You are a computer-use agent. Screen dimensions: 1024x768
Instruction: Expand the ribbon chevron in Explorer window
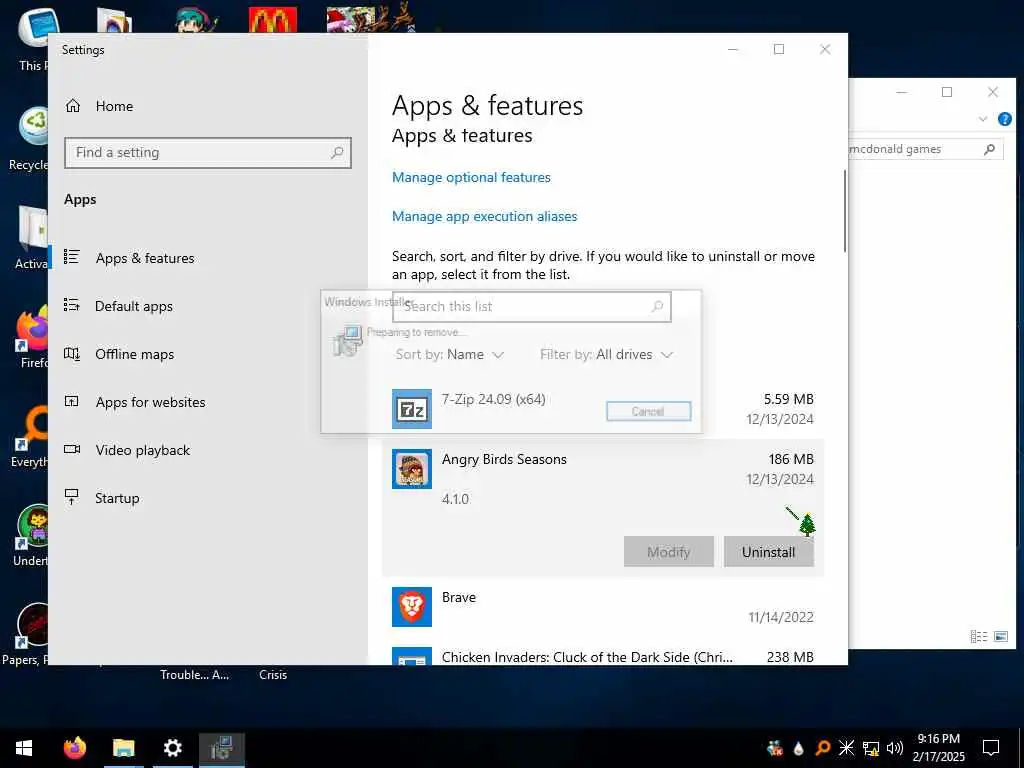pyautogui.click(x=983, y=119)
